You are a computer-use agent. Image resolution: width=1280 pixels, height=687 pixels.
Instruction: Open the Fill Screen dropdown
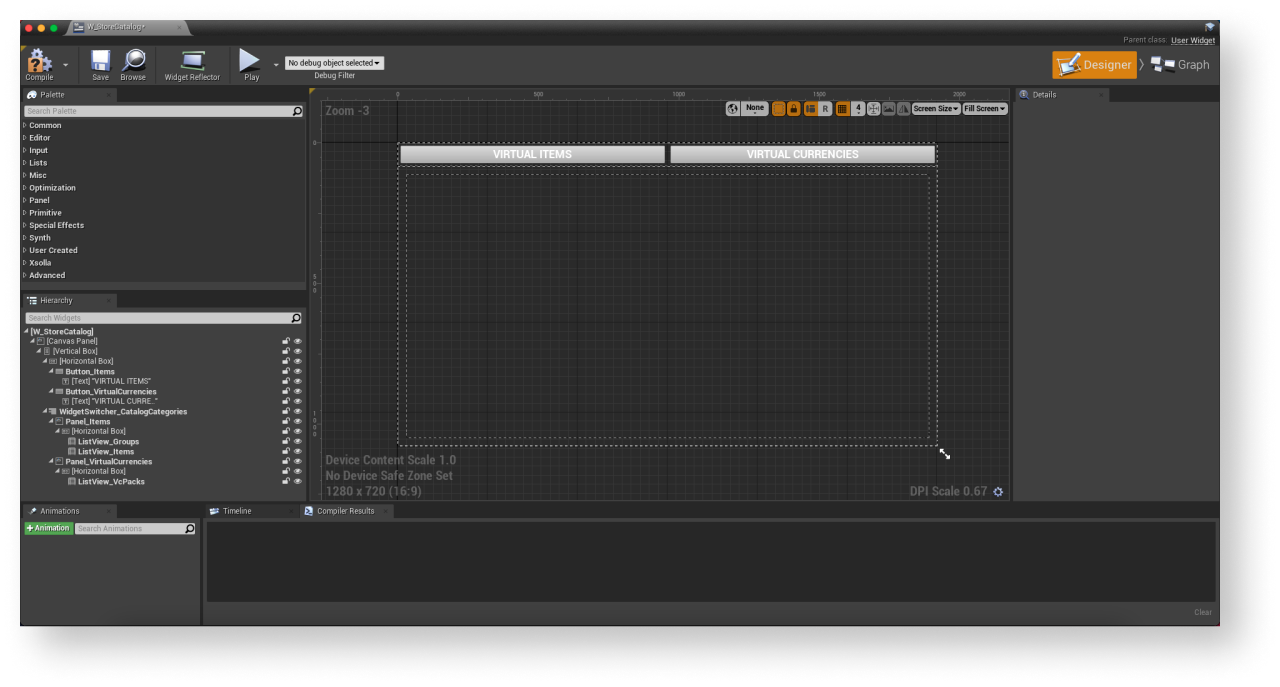point(985,109)
